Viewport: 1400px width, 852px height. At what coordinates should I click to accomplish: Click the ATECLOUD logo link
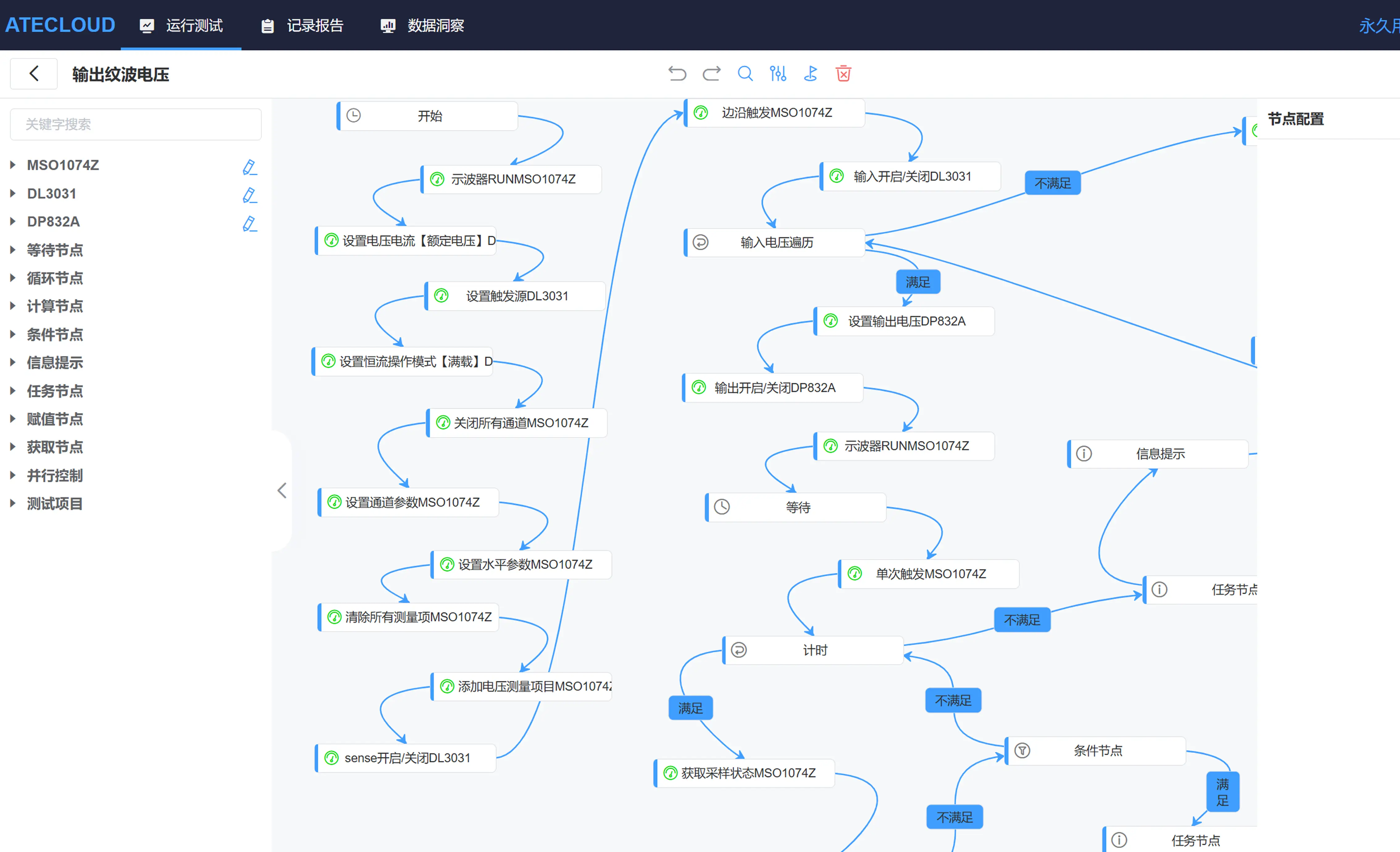pos(60,25)
